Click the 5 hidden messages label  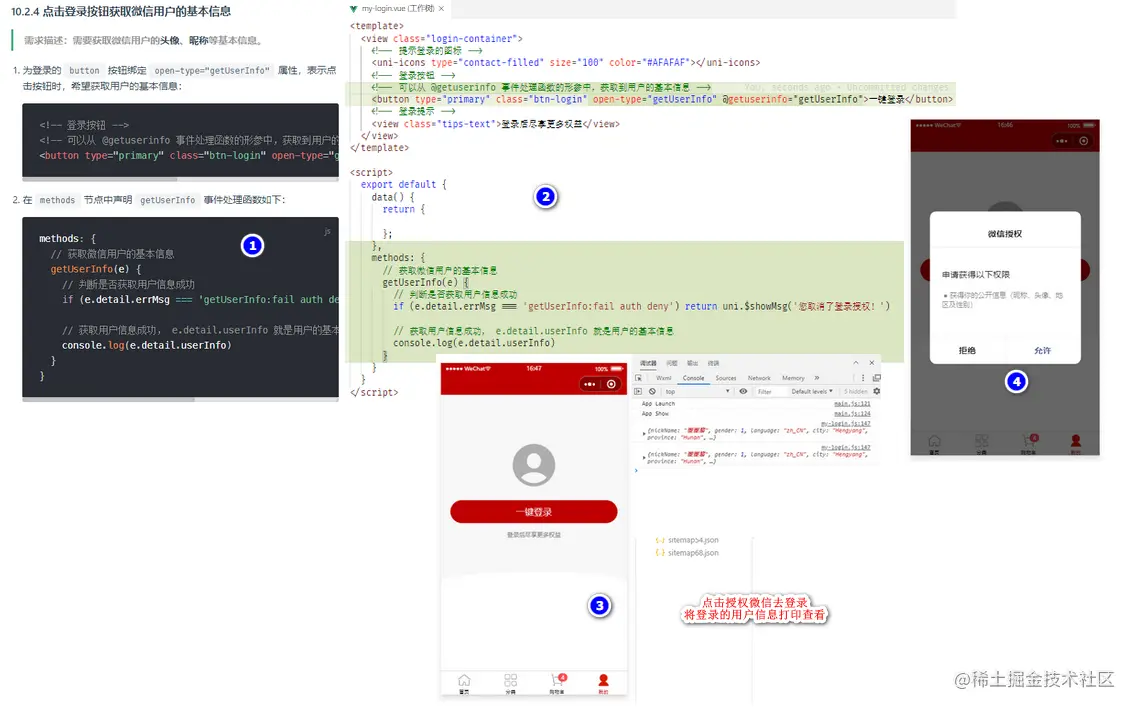pyautogui.click(x=856, y=392)
